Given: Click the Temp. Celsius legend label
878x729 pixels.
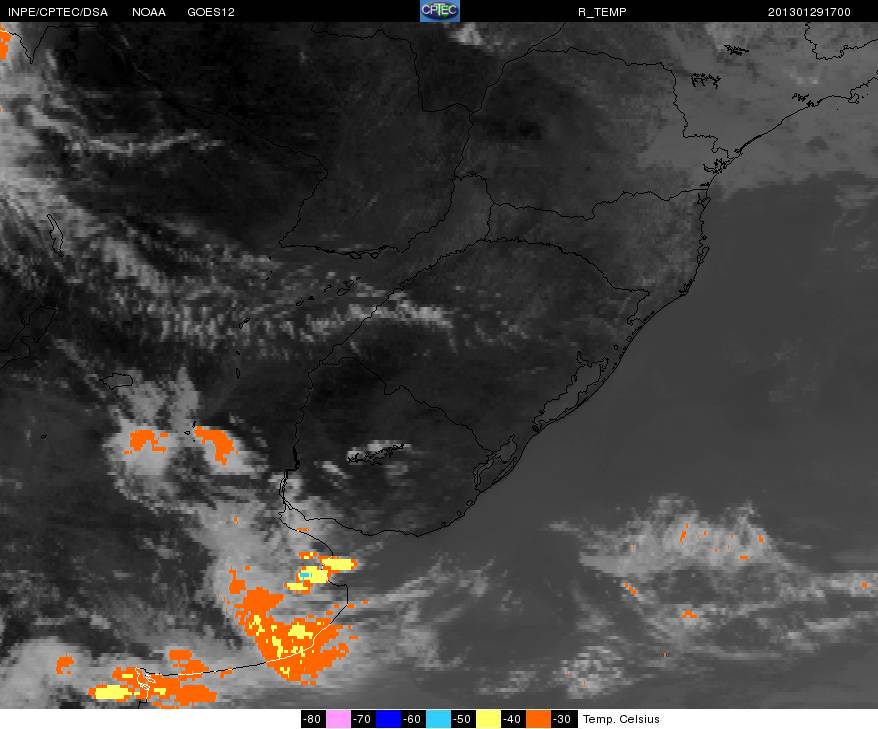Looking at the screenshot, I should [x=621, y=719].
